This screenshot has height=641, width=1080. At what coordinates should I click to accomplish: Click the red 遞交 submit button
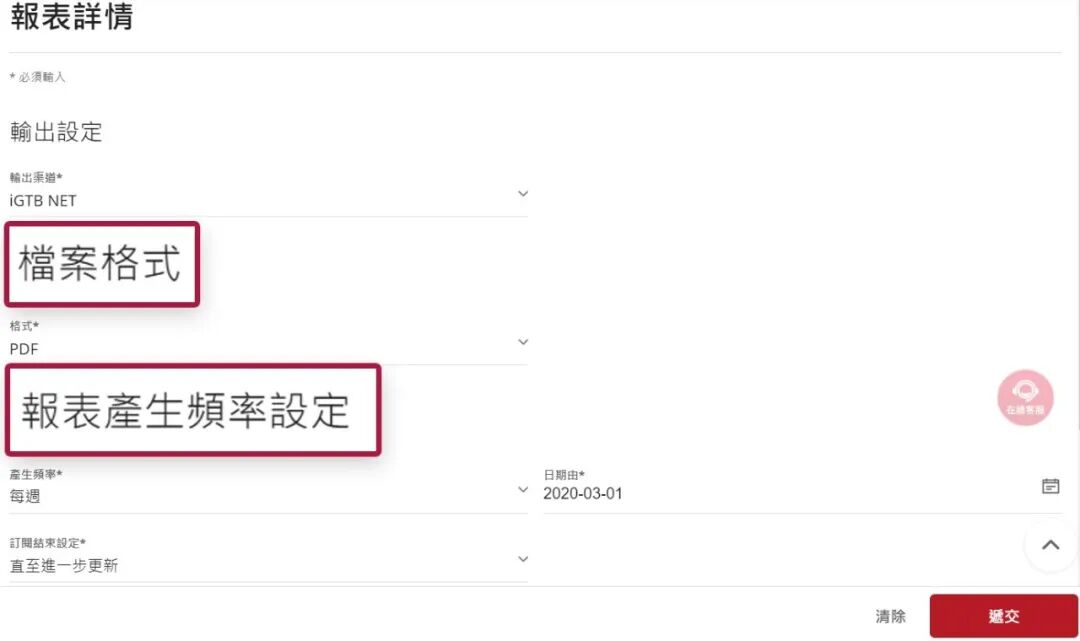1004,616
